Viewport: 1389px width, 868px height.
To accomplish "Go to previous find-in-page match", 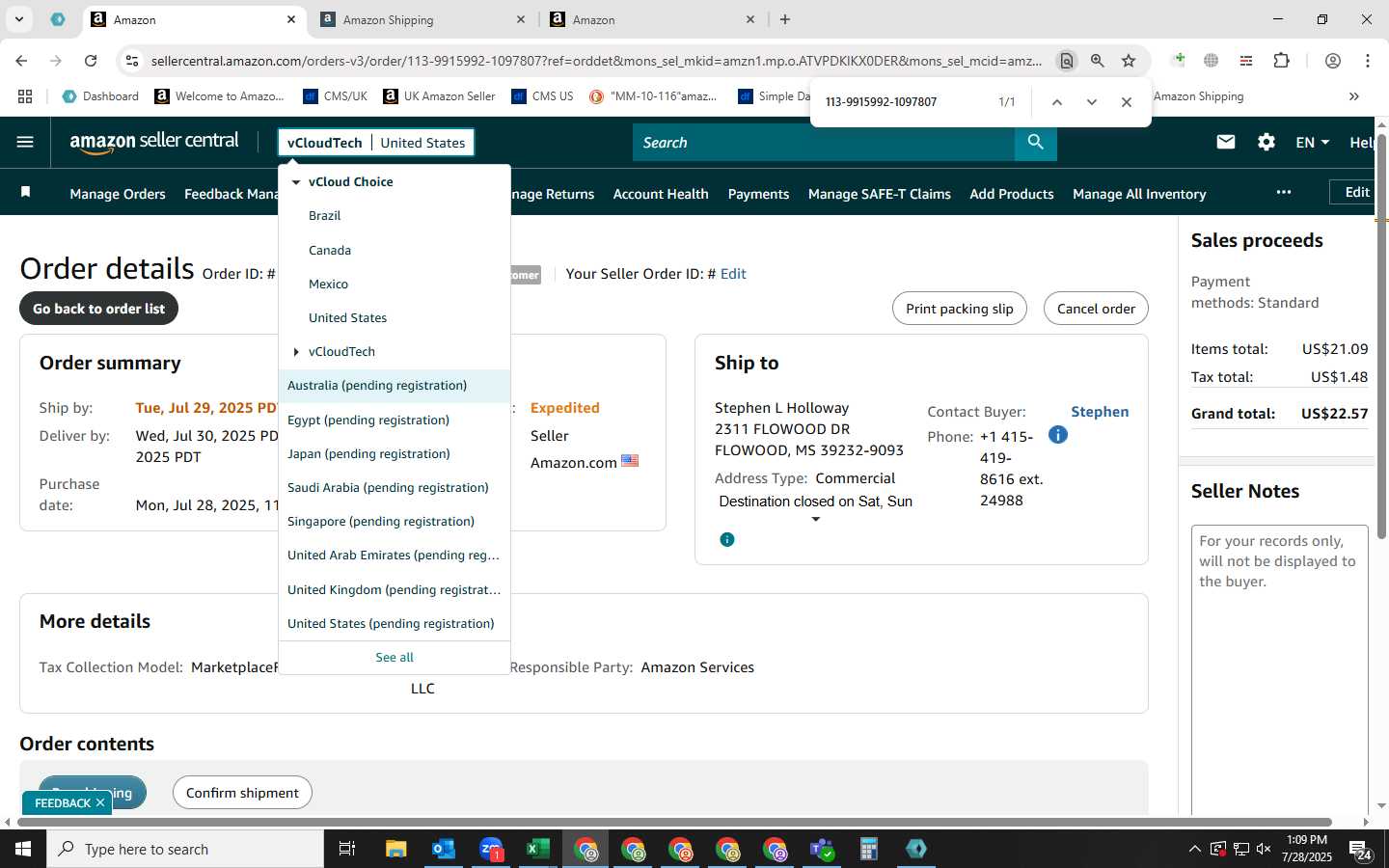I will [x=1057, y=101].
